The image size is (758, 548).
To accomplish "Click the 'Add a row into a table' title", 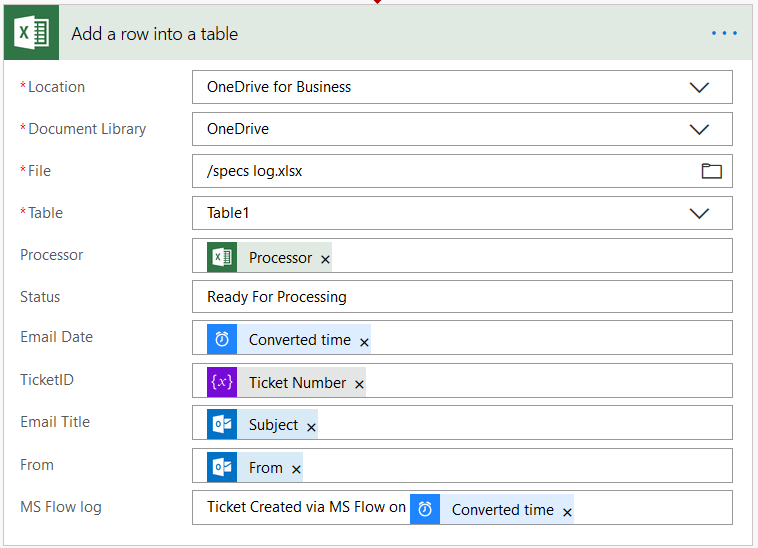I will click(x=155, y=34).
